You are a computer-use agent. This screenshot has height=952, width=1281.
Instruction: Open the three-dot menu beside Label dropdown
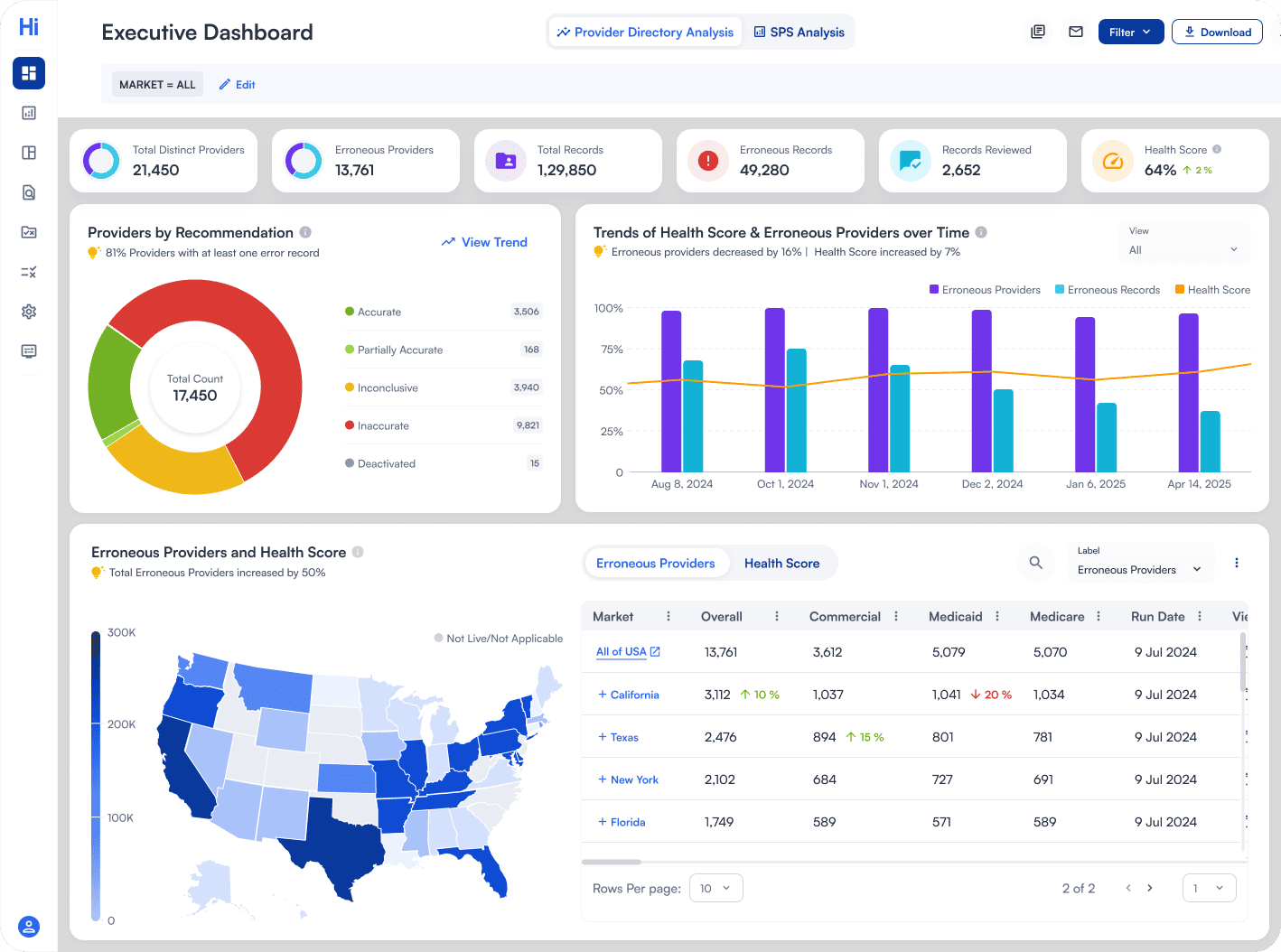pyautogui.click(x=1237, y=563)
